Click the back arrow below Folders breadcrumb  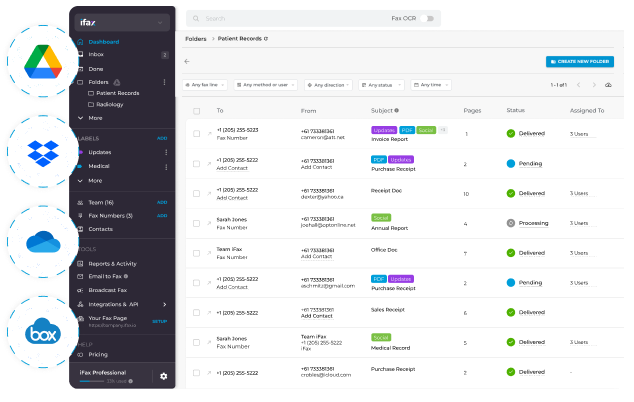[x=187, y=61]
